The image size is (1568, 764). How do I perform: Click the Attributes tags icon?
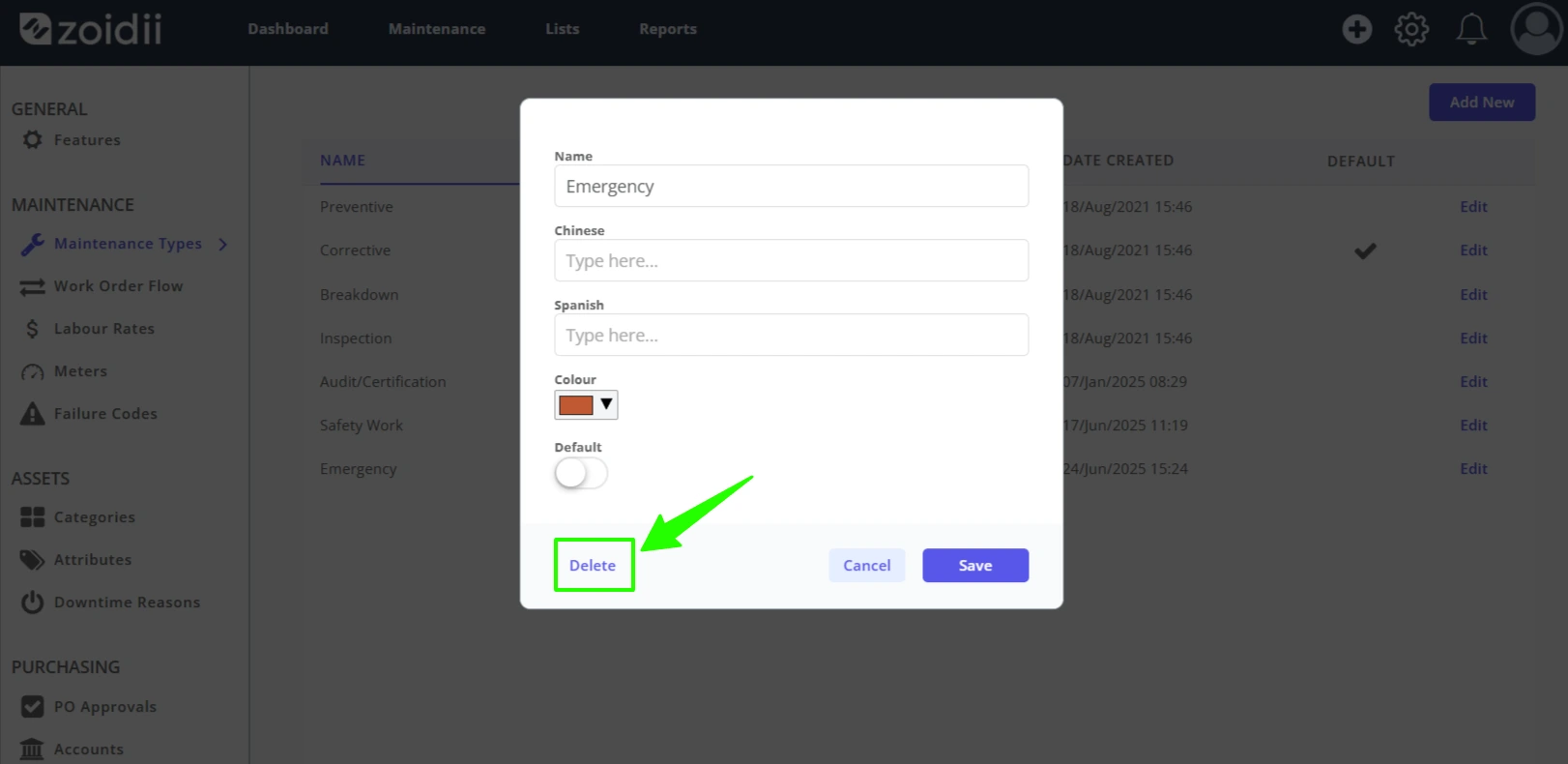tap(33, 560)
